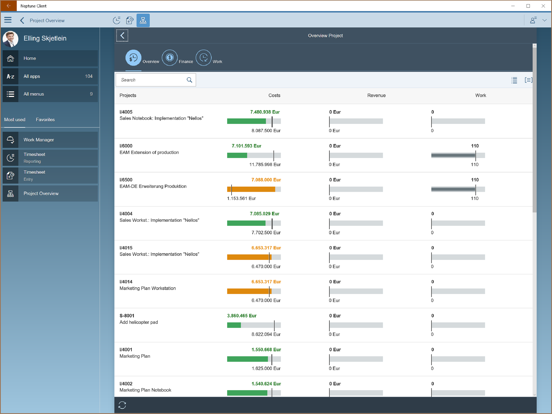Click the 134 count beside All apps

(x=89, y=76)
